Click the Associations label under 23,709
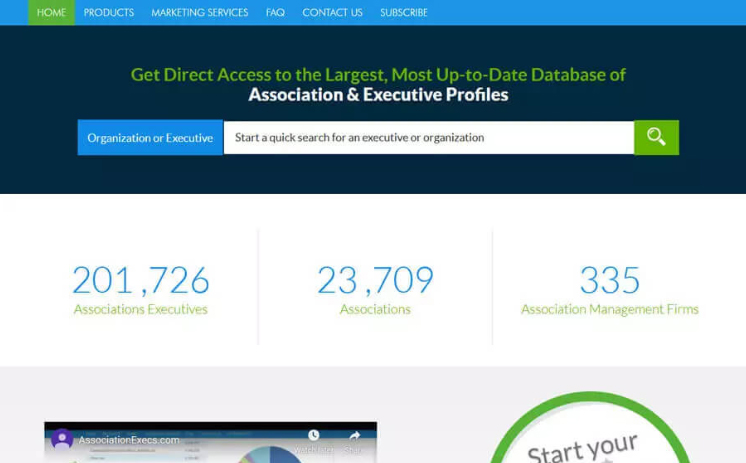Screen dimensions: 746x463 point(375,309)
